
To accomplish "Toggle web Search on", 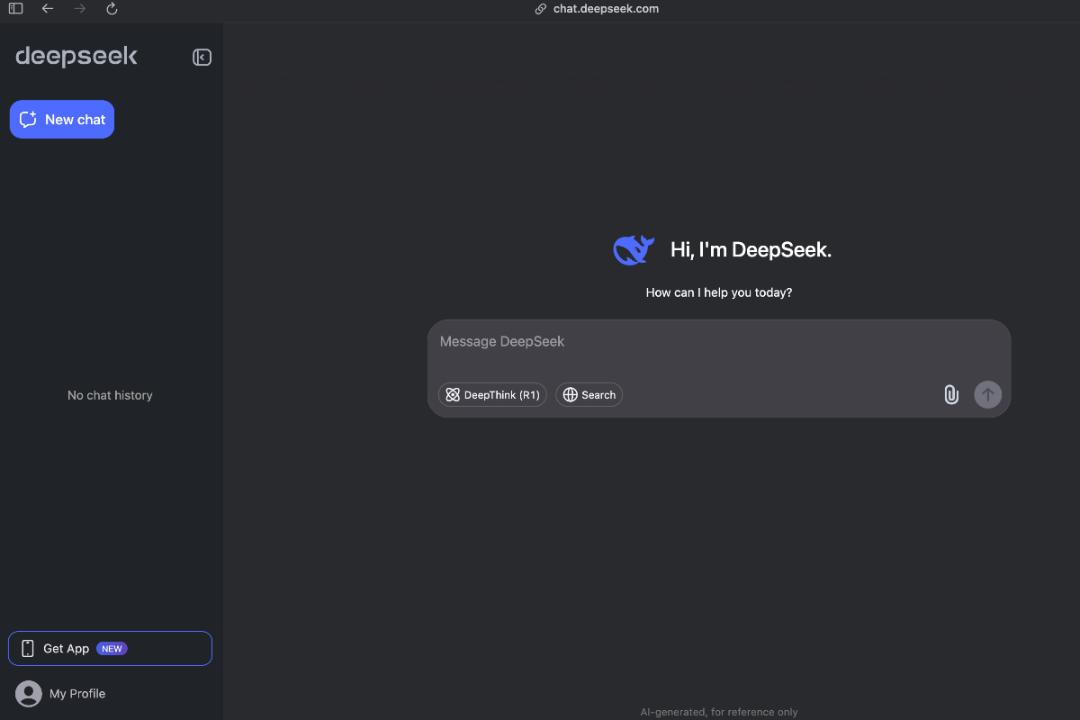I will (x=589, y=395).
